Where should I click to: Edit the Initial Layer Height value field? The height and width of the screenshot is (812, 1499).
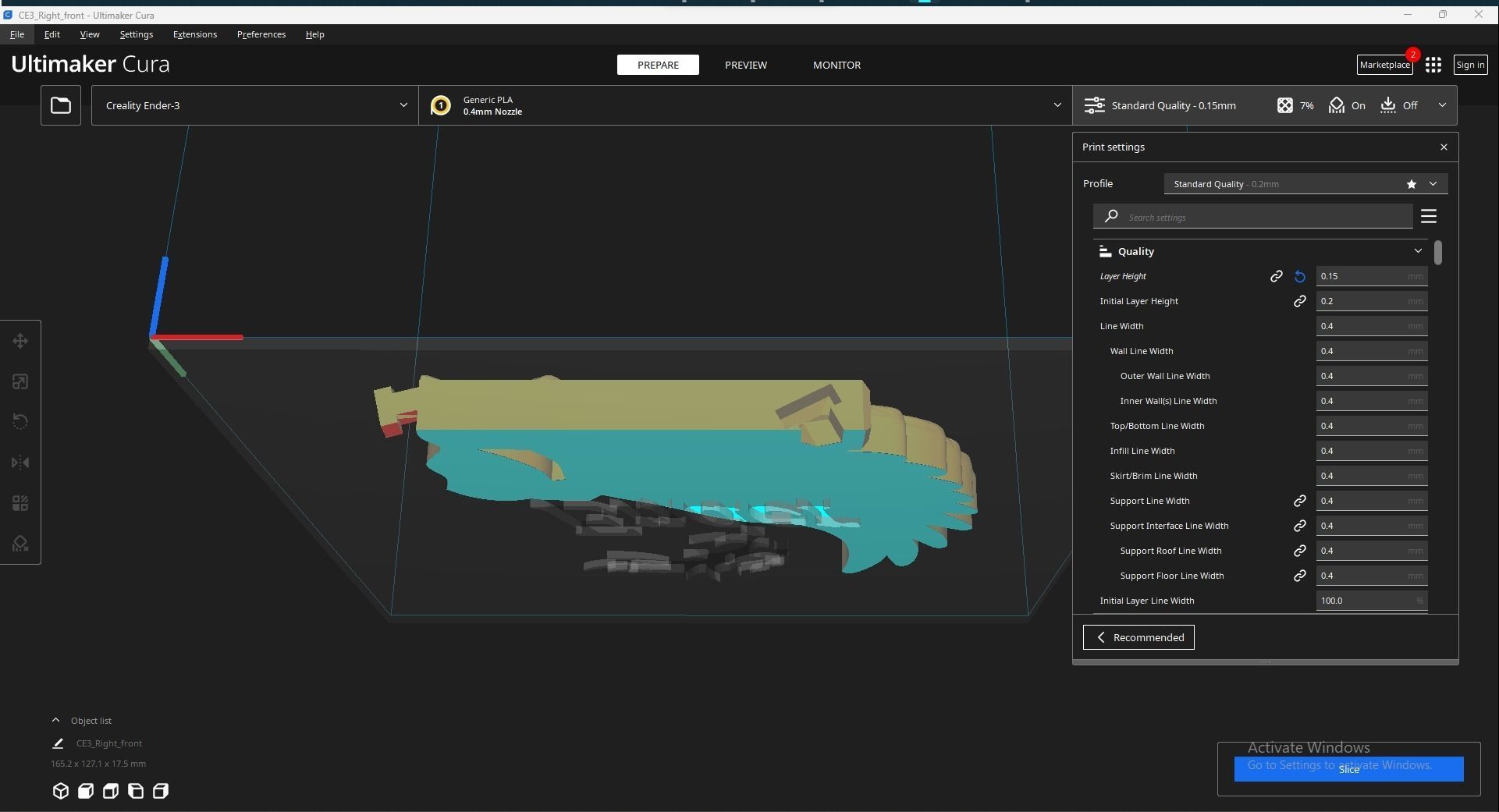pos(1372,301)
